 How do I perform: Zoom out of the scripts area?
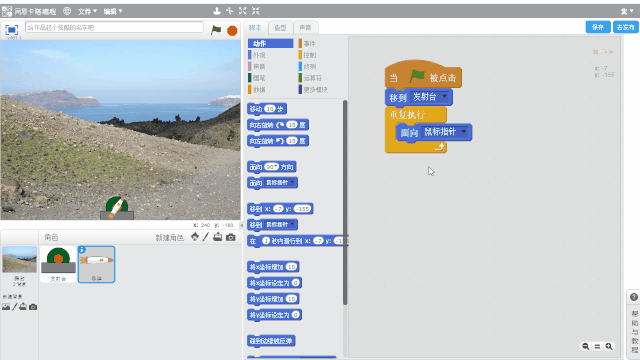[x=586, y=346]
